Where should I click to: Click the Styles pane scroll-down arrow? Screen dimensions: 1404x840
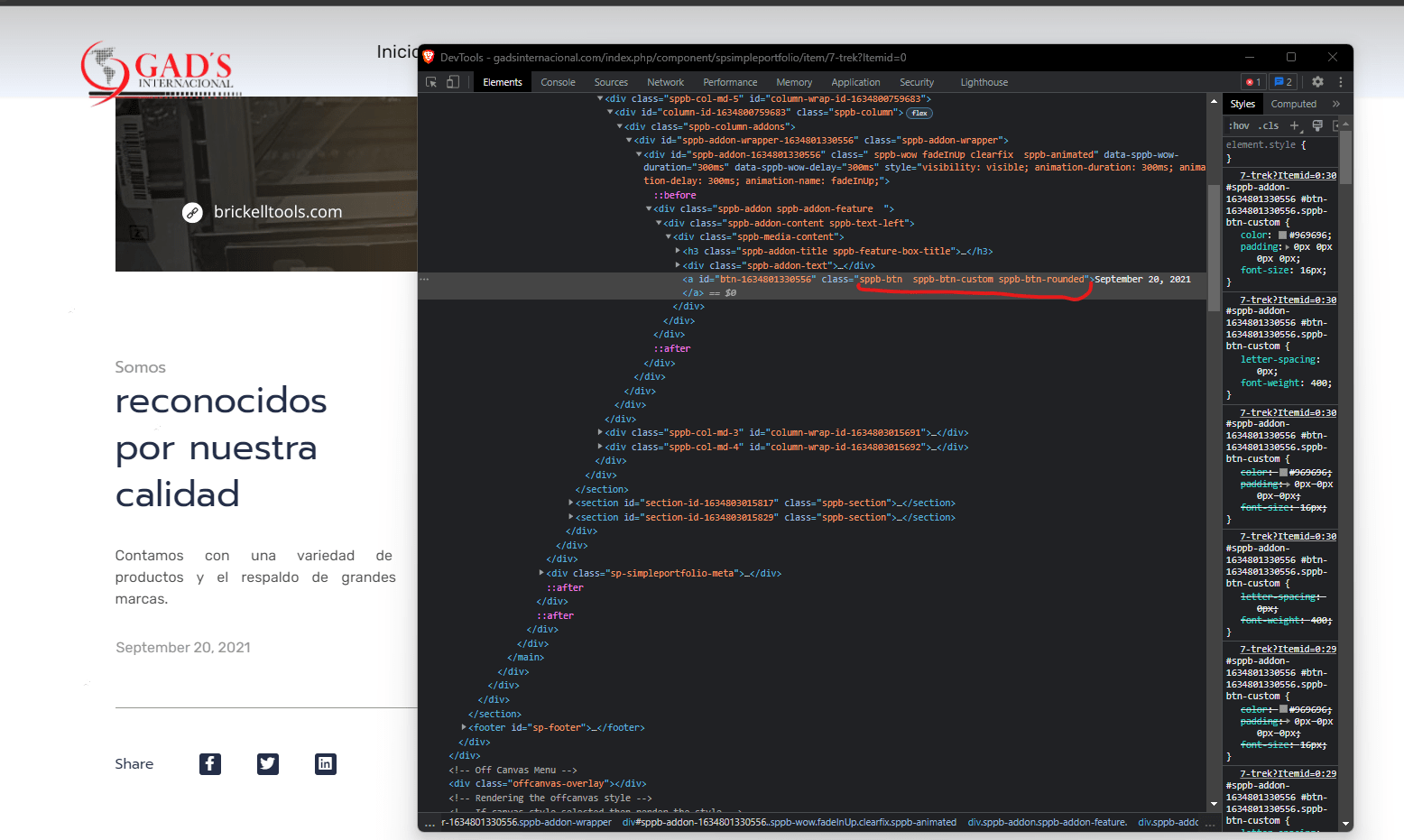tap(1345, 824)
